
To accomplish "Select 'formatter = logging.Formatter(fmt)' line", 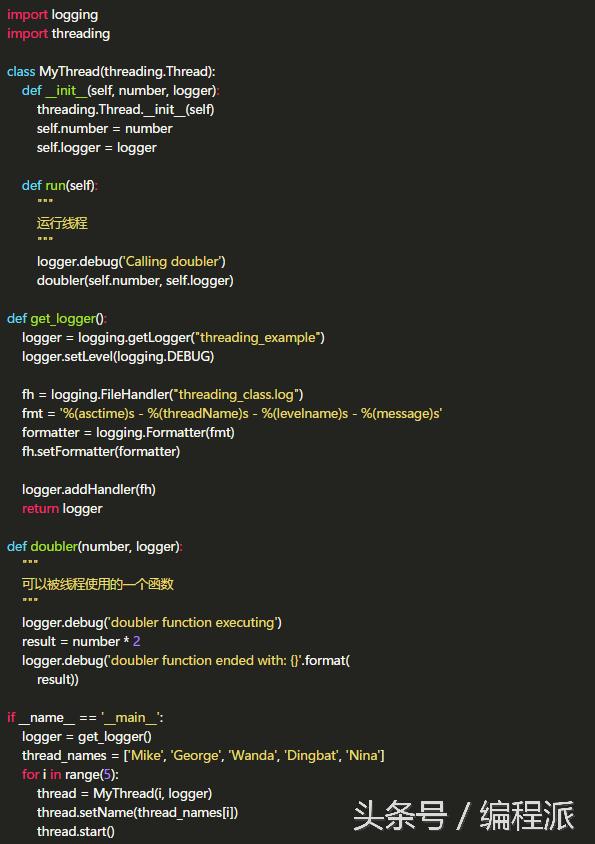I will [128, 432].
